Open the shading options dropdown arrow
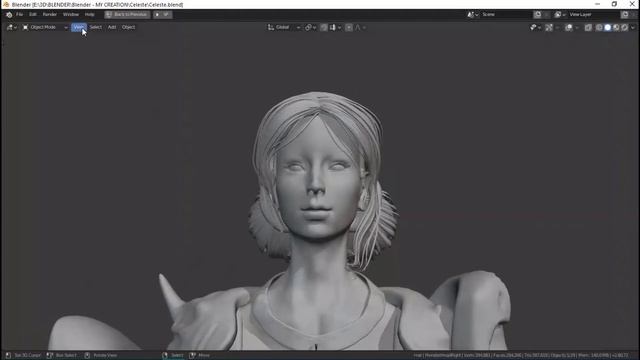This screenshot has width=640, height=360. pyautogui.click(x=633, y=27)
